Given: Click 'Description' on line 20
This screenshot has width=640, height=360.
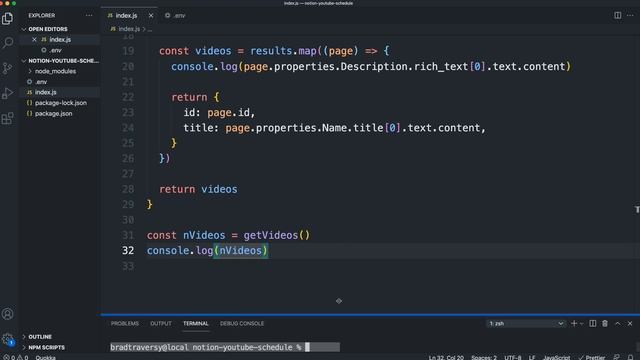Looking at the screenshot, I should 374,67.
